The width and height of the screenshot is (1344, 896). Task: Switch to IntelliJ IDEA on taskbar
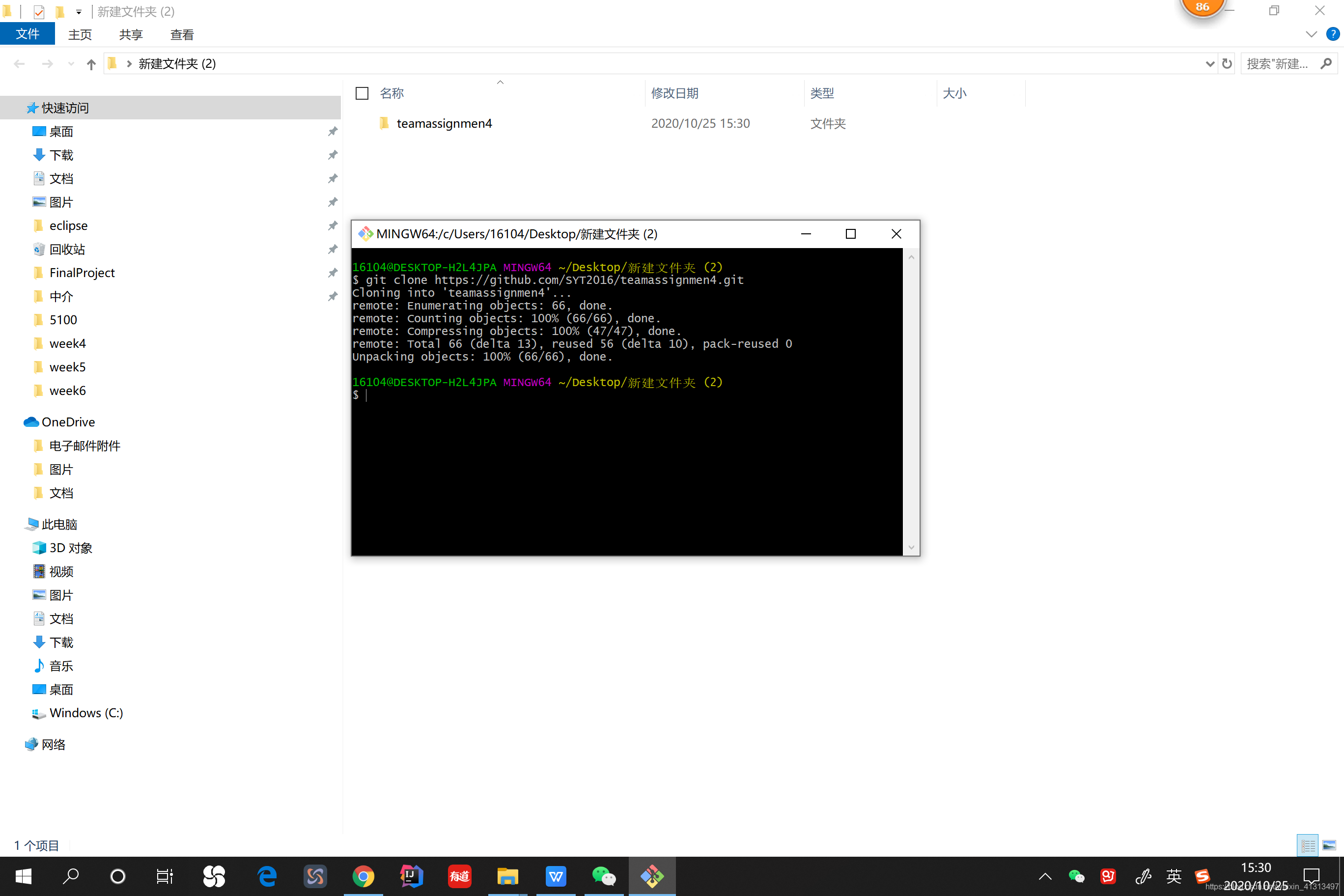[411, 876]
